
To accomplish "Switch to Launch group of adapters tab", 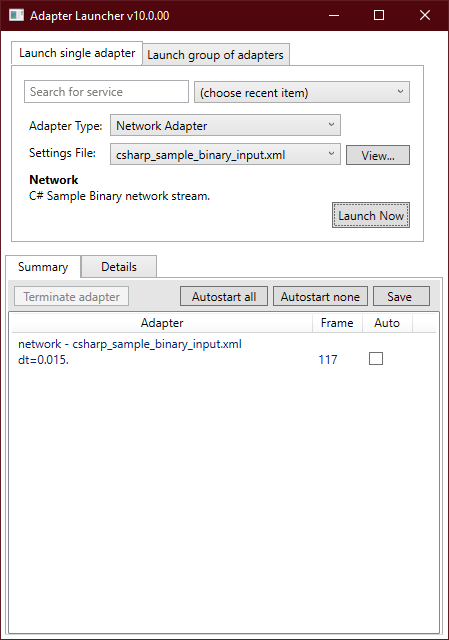I will 216,55.
